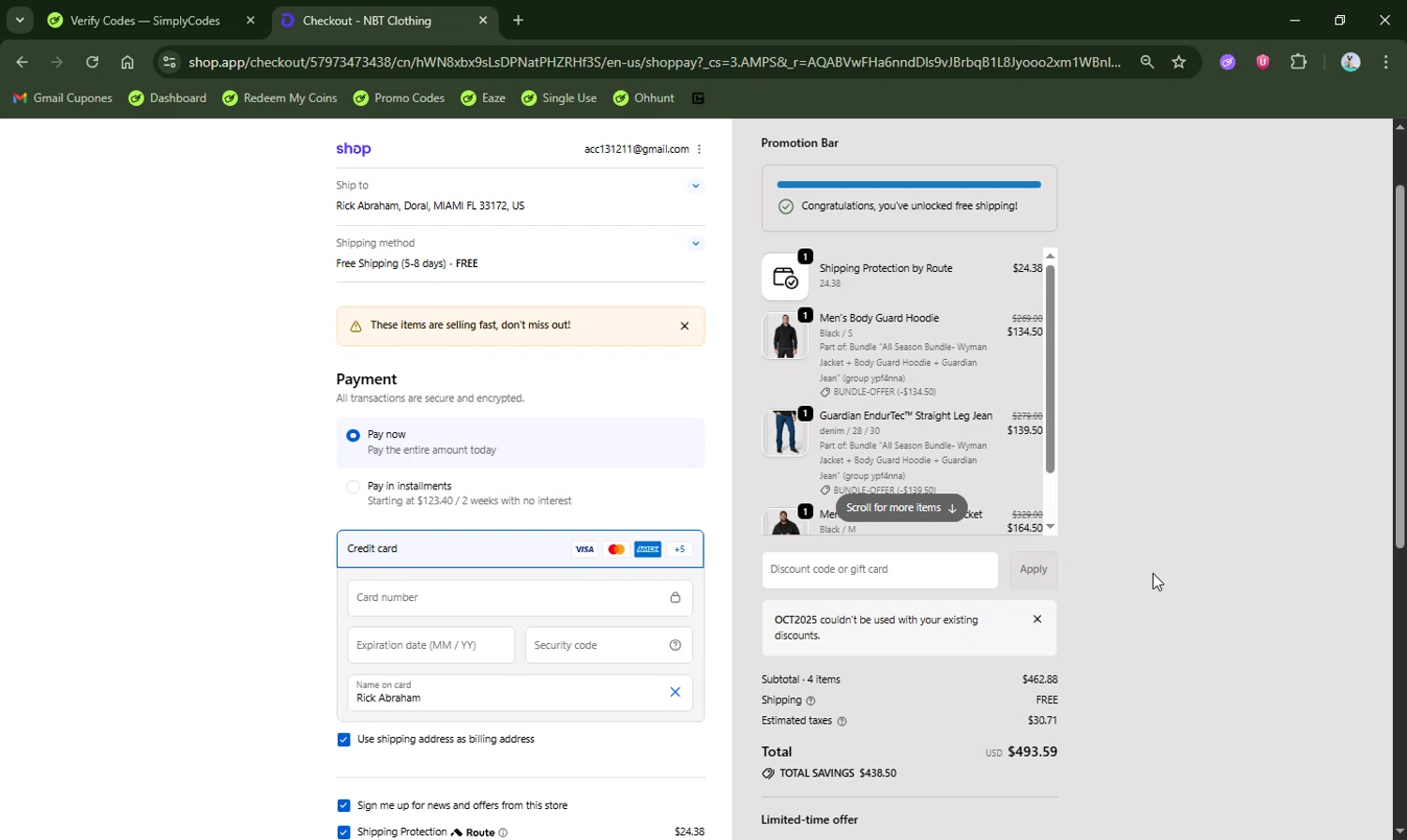This screenshot has width=1407, height=840.
Task: Open the uBlock shield extension icon
Action: point(1263,62)
